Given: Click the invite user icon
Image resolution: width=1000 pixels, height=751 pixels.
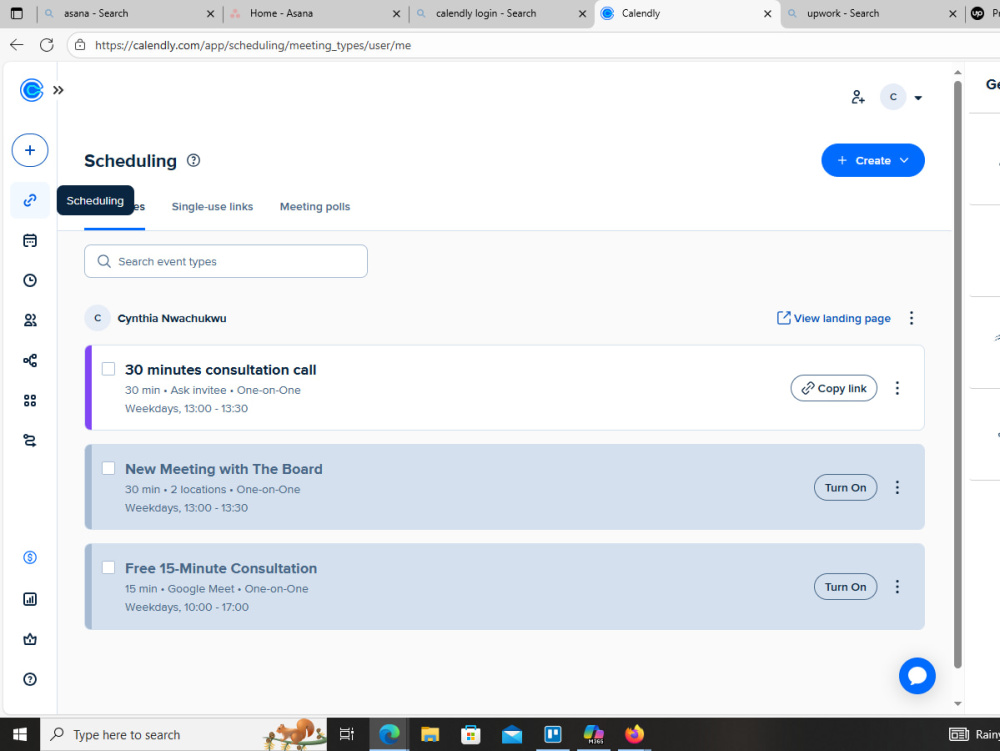Looking at the screenshot, I should click(x=858, y=97).
